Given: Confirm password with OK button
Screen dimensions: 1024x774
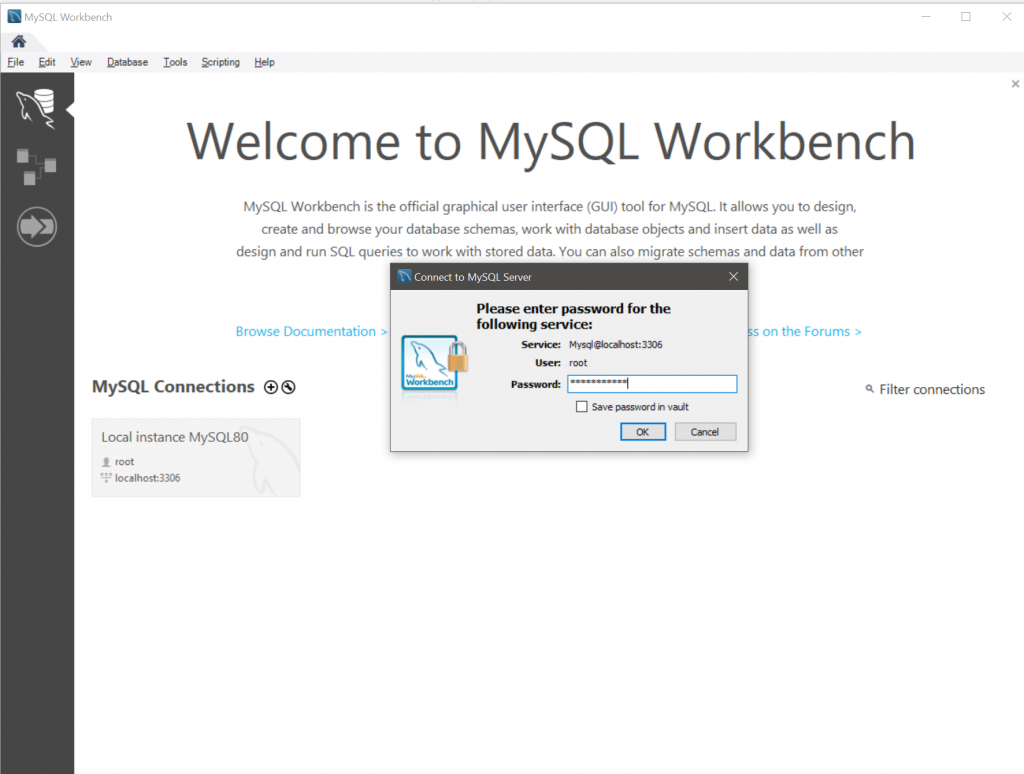Looking at the screenshot, I should click(643, 432).
